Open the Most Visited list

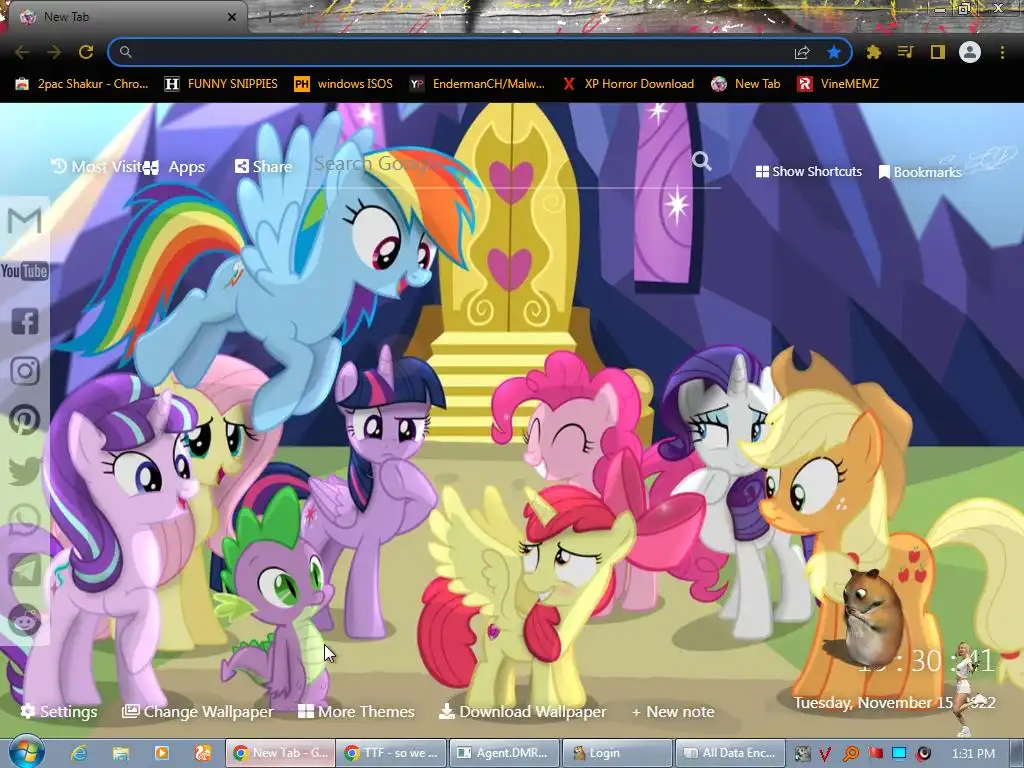click(97, 167)
